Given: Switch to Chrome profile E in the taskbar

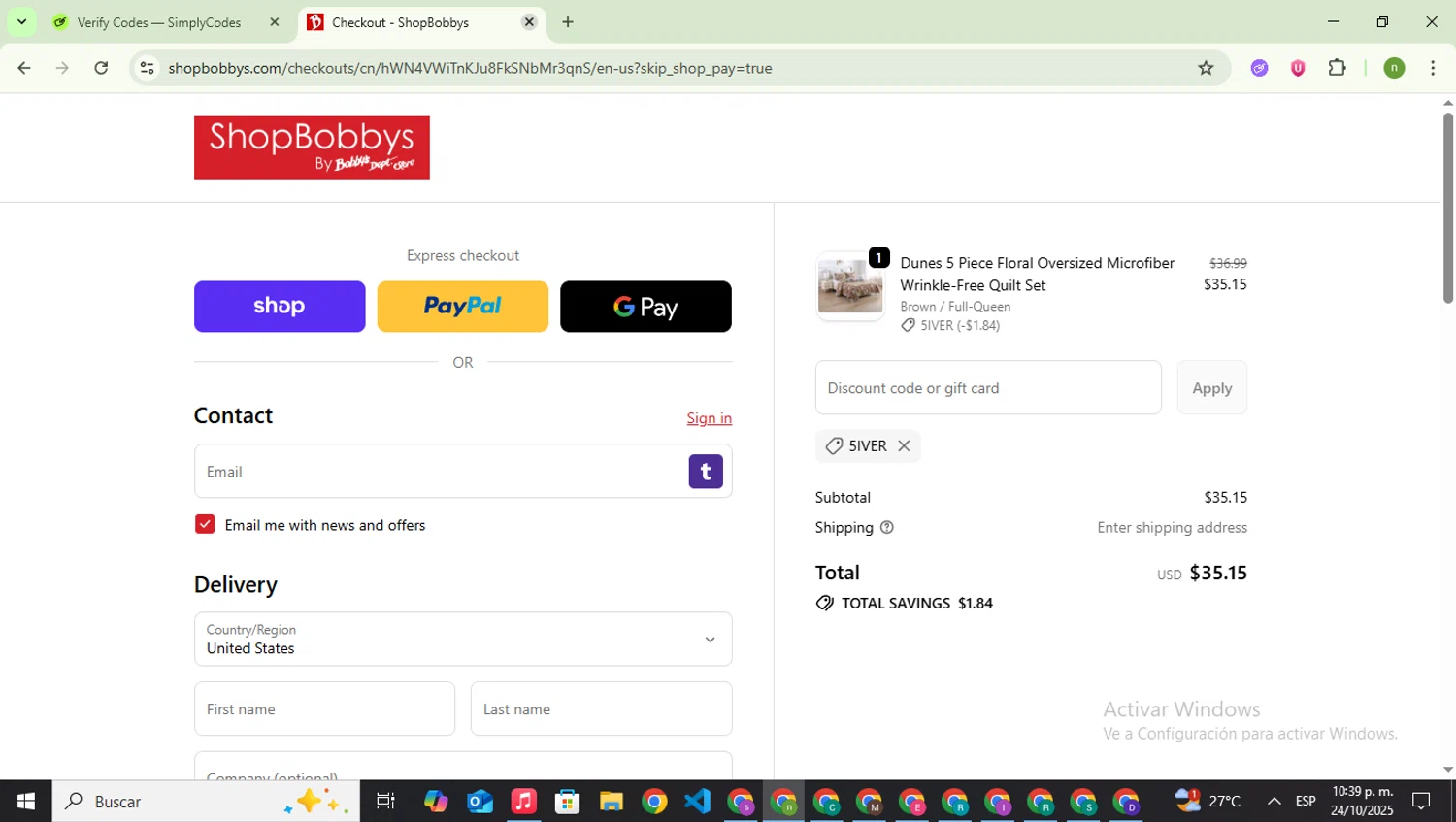Looking at the screenshot, I should click(x=911, y=802).
